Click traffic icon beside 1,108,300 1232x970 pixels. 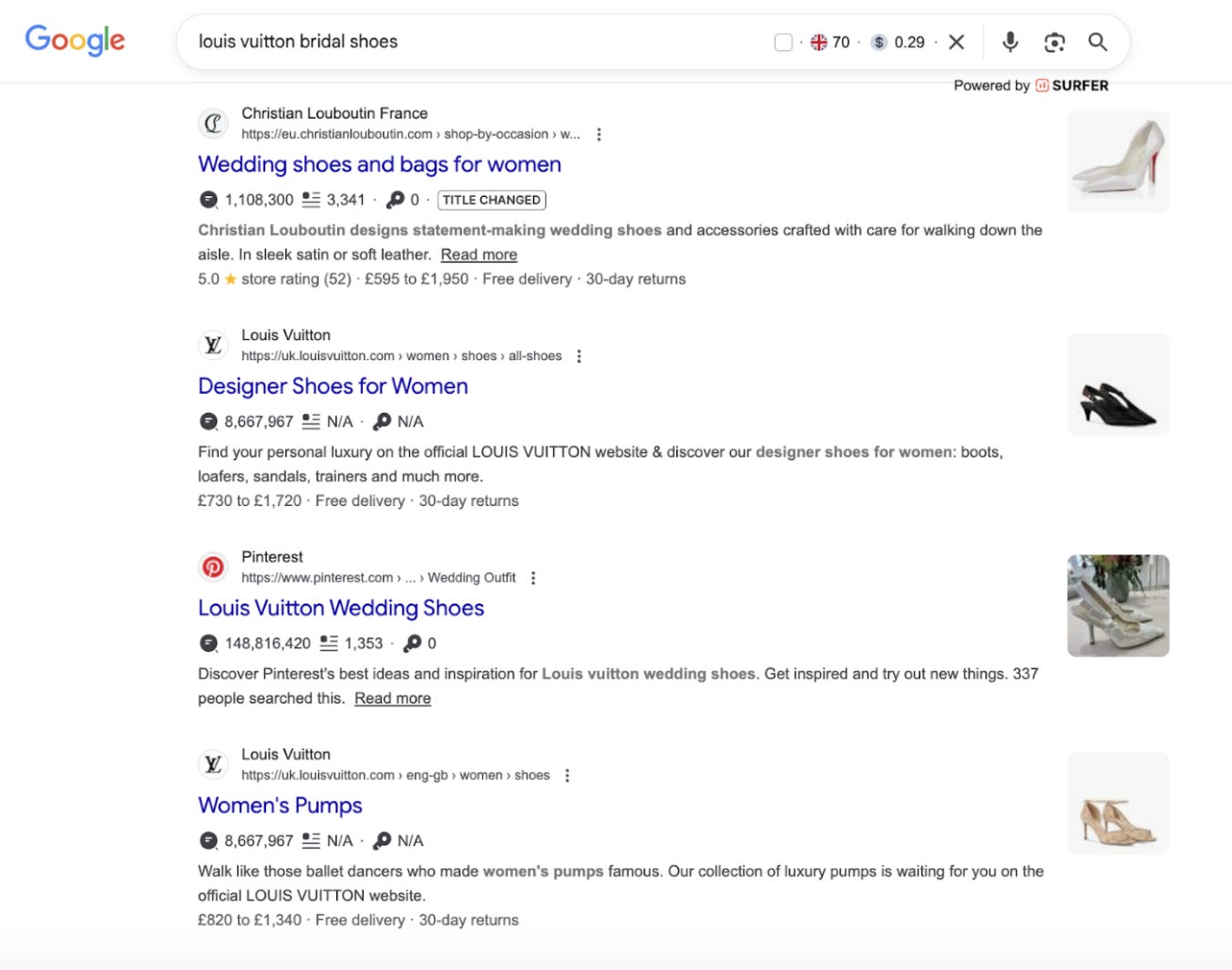click(x=209, y=200)
